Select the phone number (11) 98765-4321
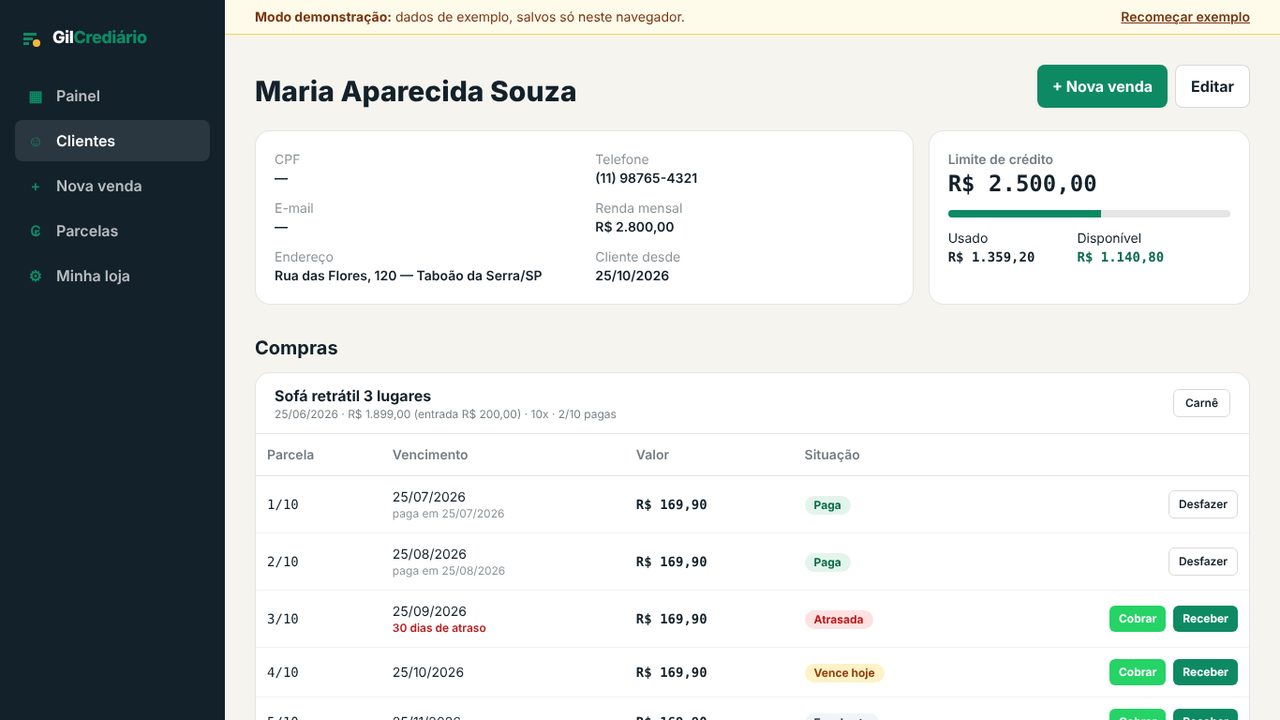The height and width of the screenshot is (720, 1280). pos(646,178)
